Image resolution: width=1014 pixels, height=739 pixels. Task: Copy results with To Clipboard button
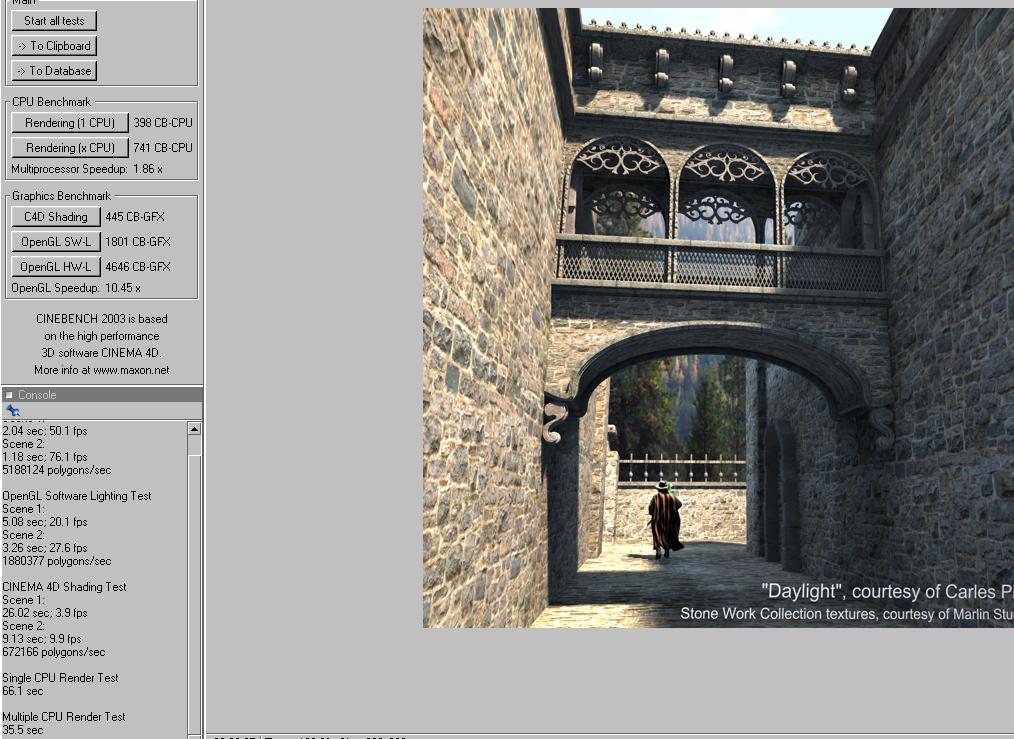[54, 46]
